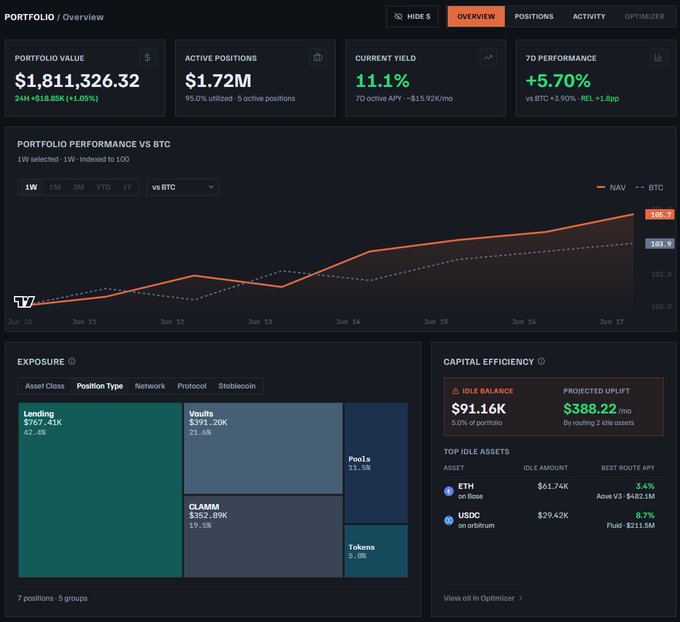Open the OVERVIEW tab
The image size is (680, 622).
476,16
